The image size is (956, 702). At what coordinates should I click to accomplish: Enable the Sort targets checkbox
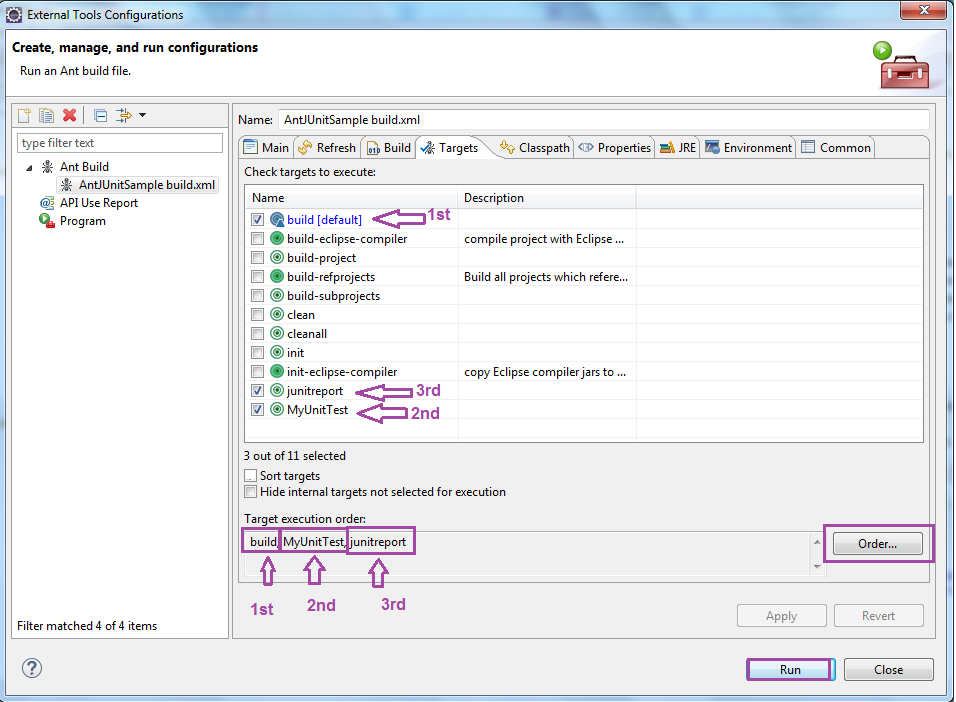point(251,476)
